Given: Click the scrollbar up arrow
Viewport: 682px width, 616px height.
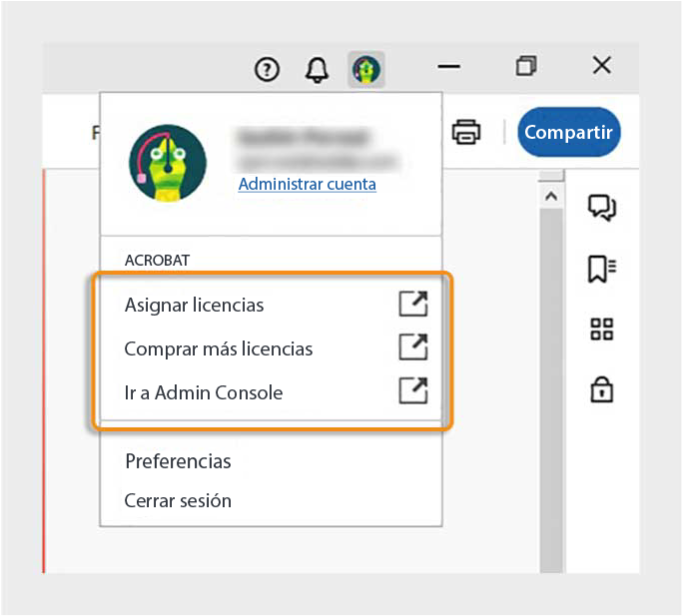Looking at the screenshot, I should [x=551, y=197].
